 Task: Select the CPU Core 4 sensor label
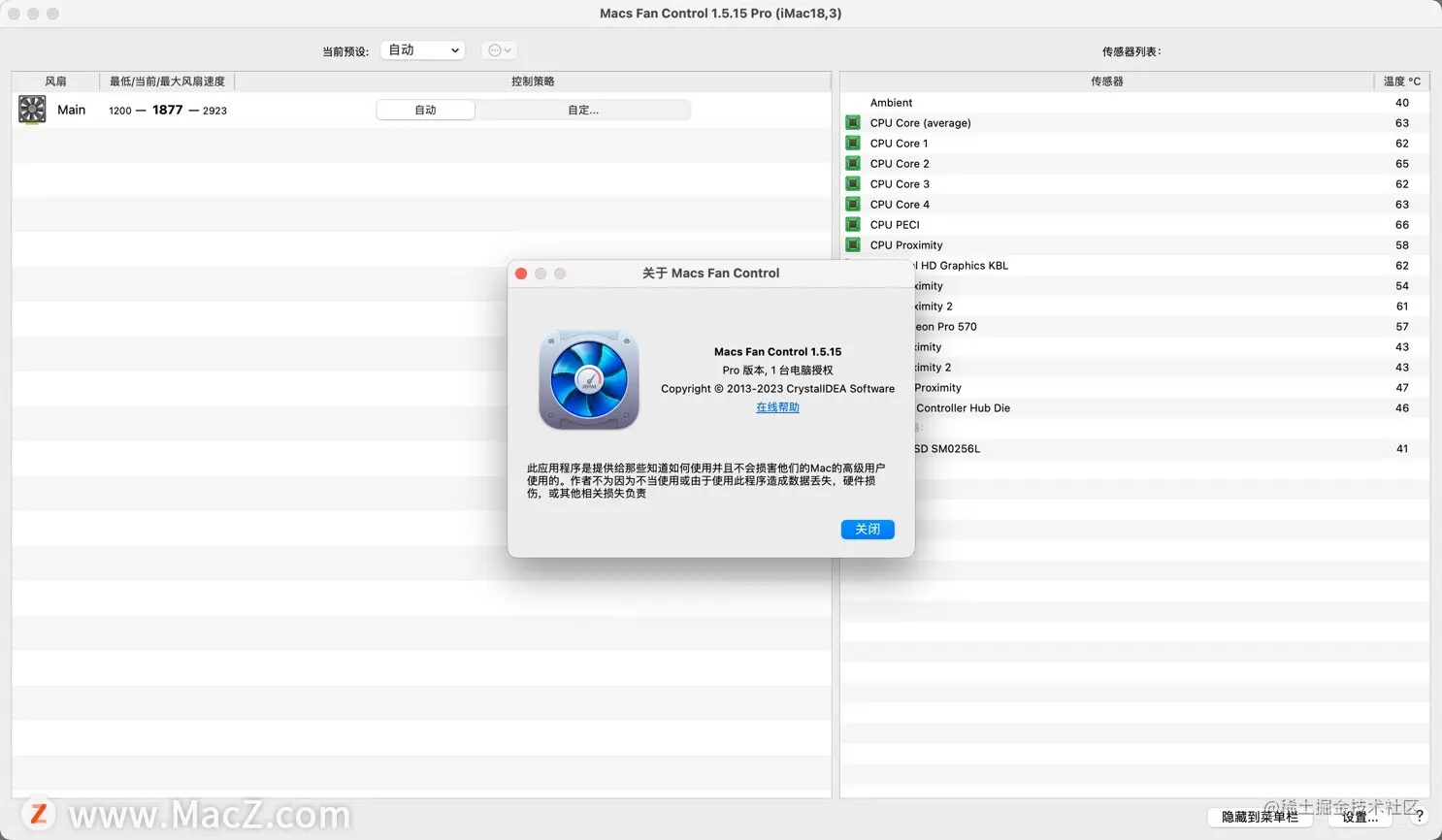pyautogui.click(x=900, y=205)
